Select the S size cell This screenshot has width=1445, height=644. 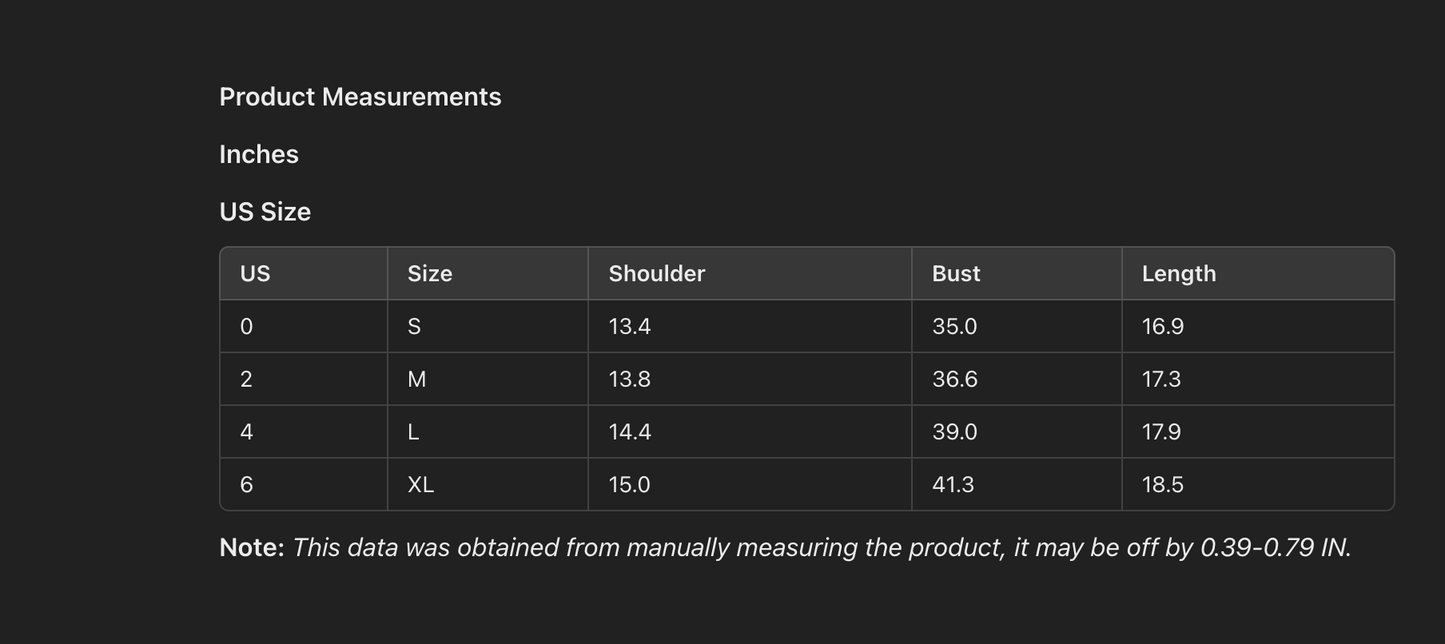pyautogui.click(x=414, y=327)
